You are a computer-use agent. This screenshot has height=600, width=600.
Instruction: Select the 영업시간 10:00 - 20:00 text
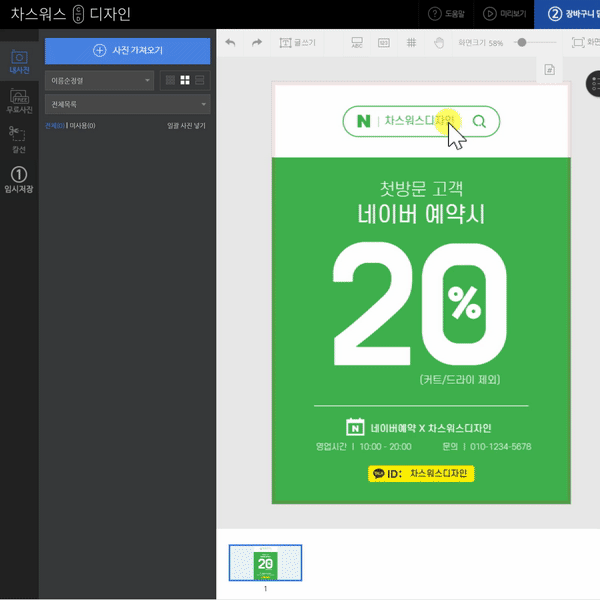[x=364, y=447]
